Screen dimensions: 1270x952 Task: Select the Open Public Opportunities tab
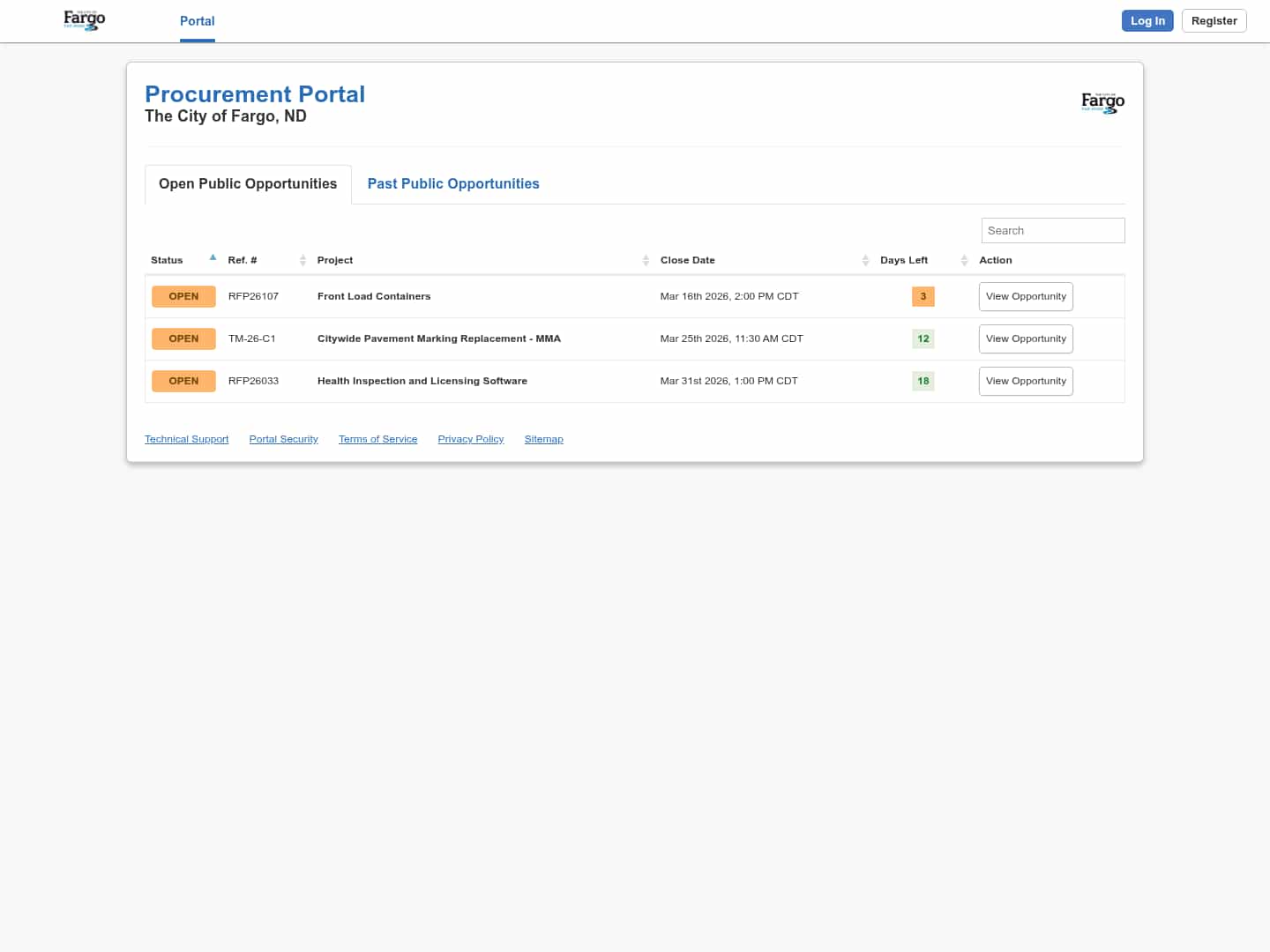248,184
